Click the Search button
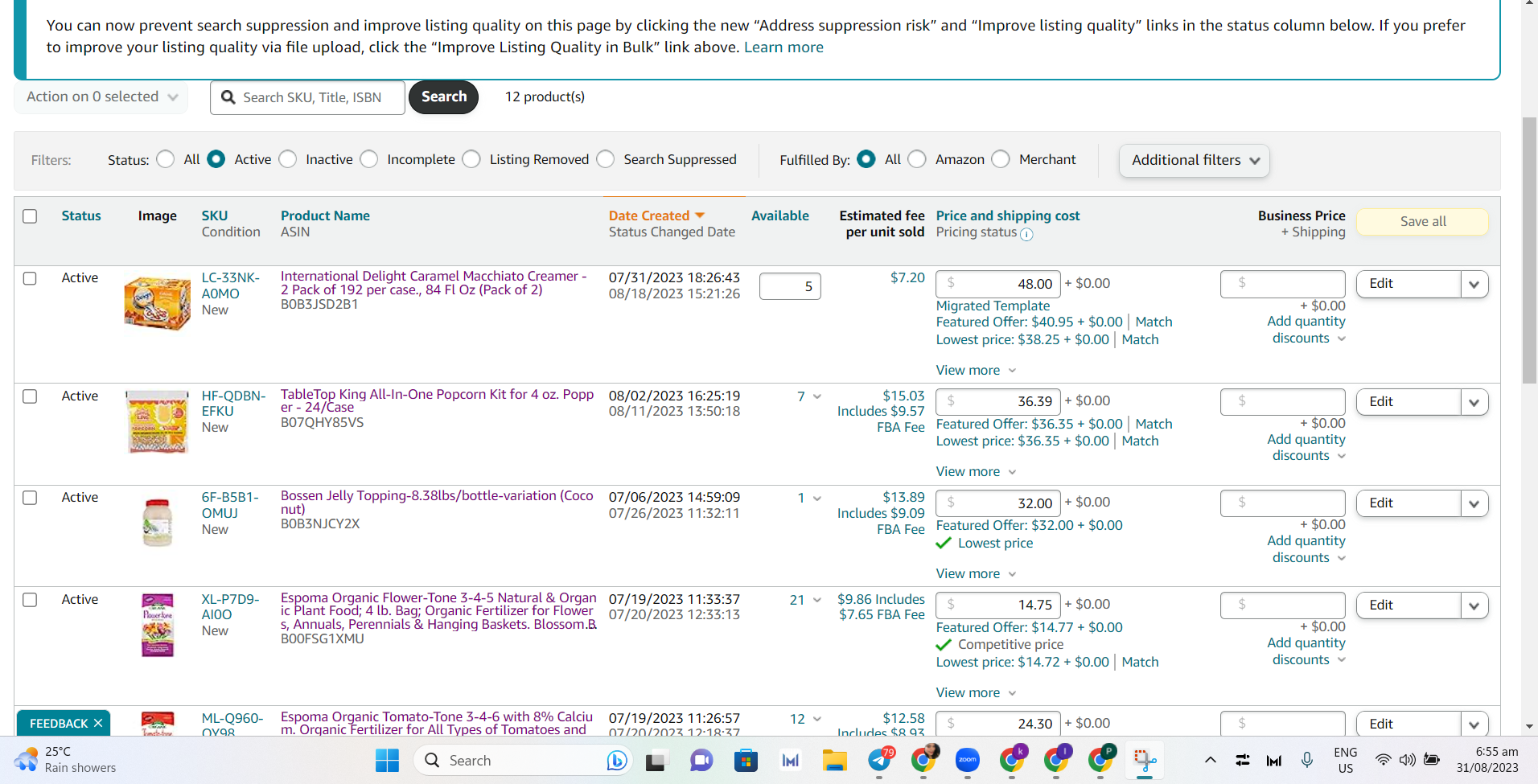Screen dimensions: 1538x784 coord(444,96)
